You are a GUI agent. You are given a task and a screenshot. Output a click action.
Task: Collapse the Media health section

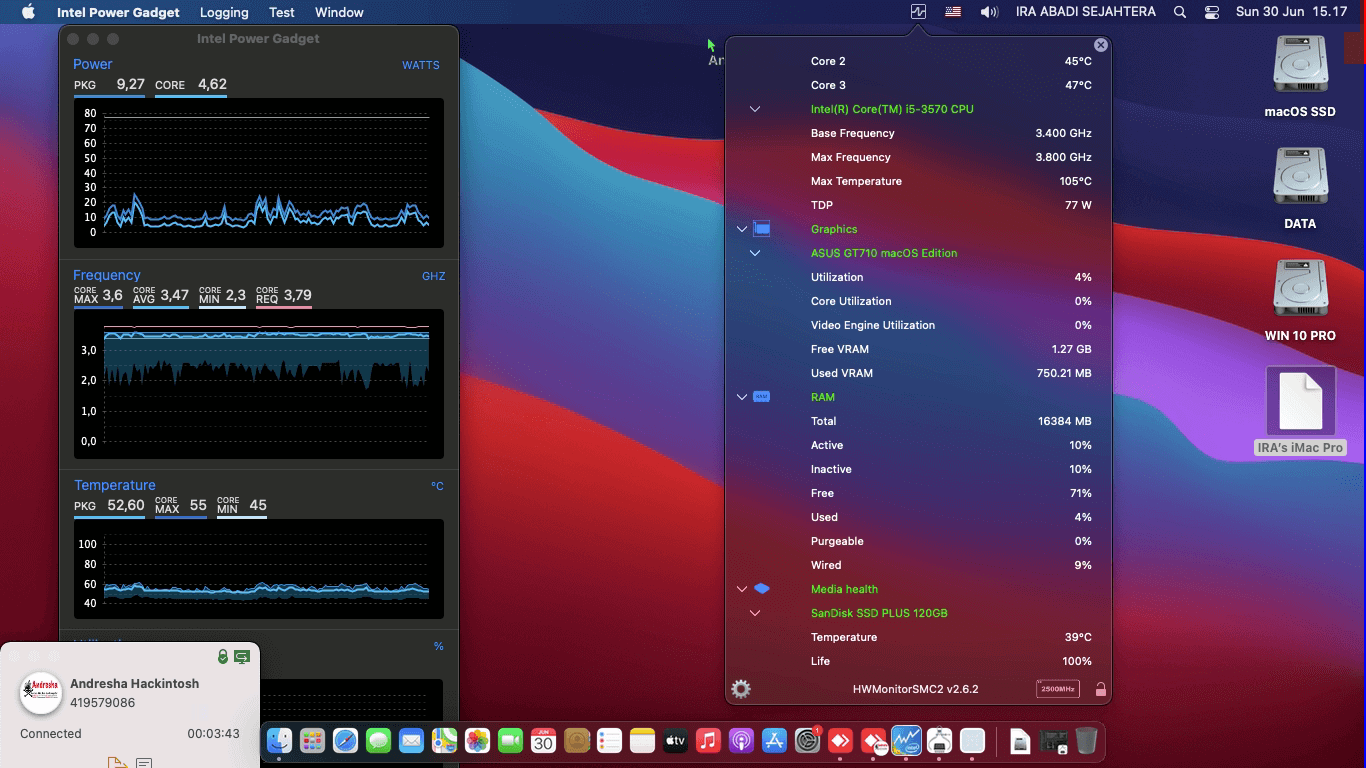click(x=742, y=589)
